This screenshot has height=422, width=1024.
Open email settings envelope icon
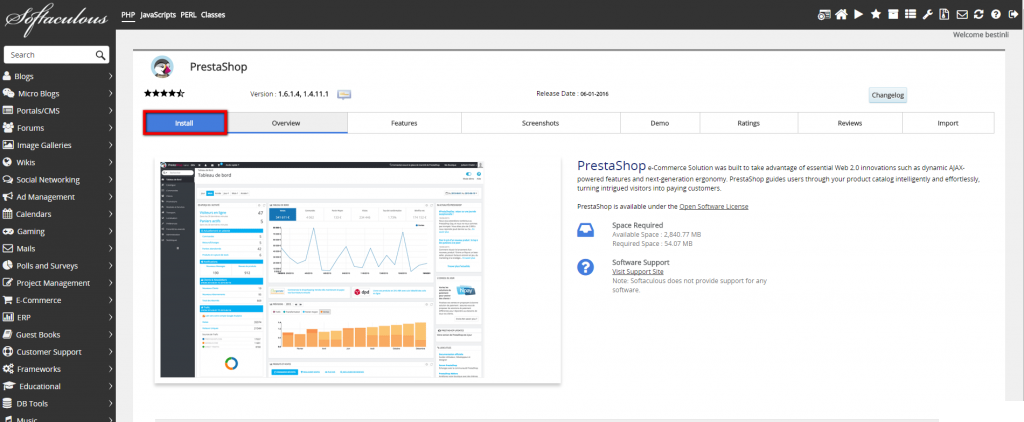(962, 14)
